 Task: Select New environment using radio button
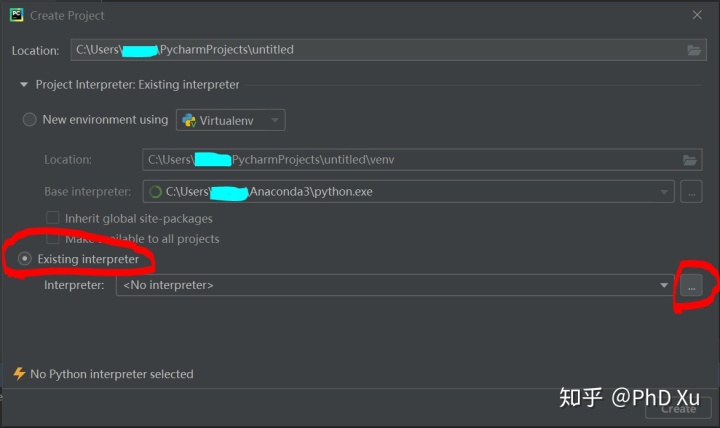coord(29,120)
